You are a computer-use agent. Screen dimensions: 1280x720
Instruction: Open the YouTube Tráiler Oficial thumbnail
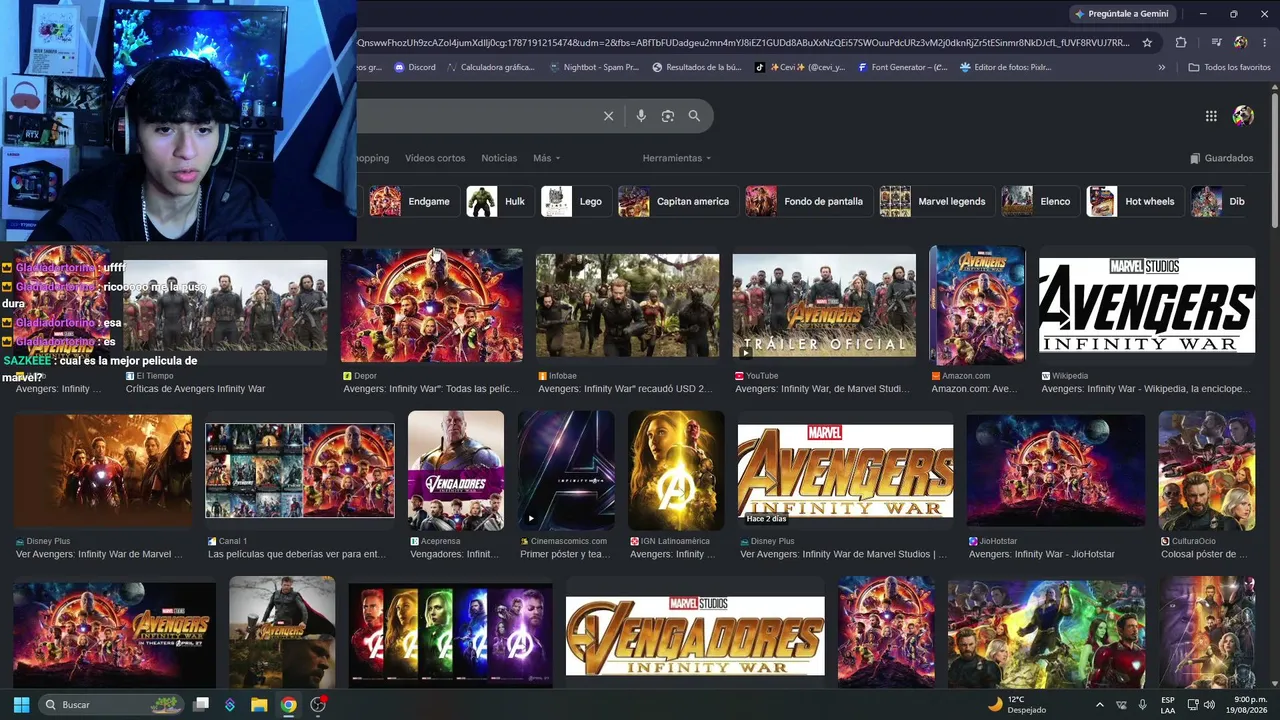point(824,305)
